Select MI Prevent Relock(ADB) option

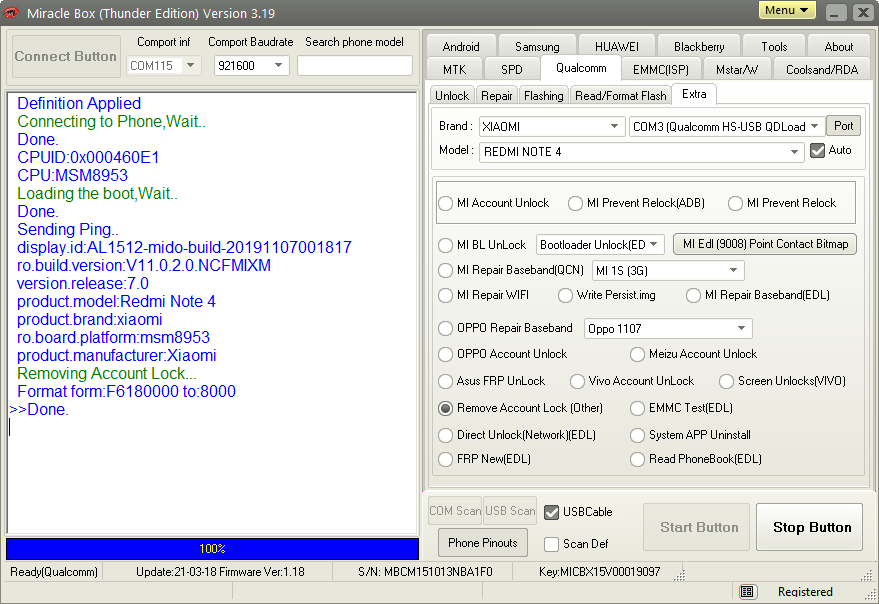(x=575, y=203)
